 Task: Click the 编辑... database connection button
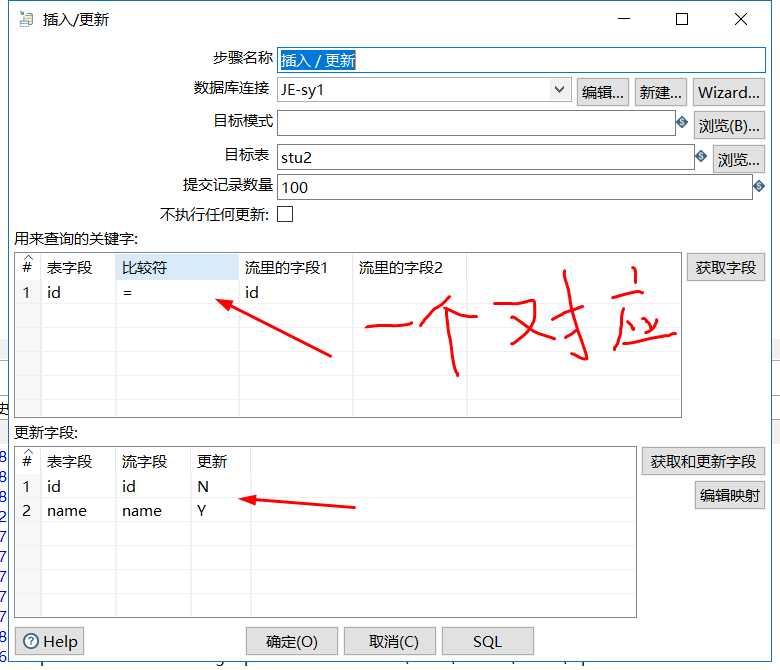tap(603, 92)
